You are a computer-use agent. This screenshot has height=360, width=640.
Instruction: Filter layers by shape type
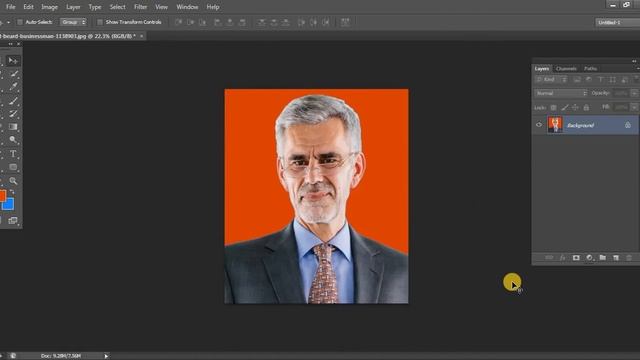click(612, 80)
